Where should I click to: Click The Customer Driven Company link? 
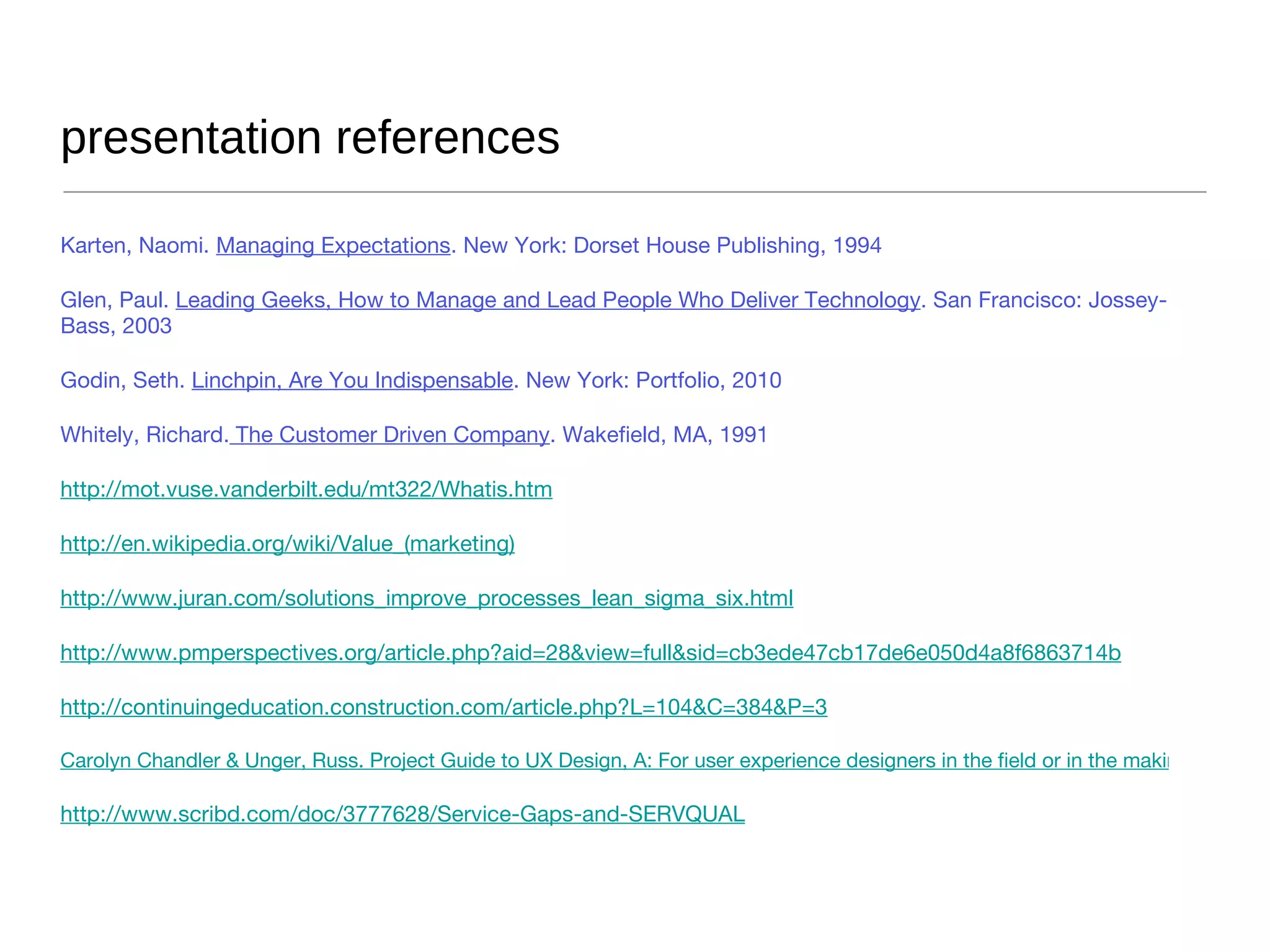390,434
